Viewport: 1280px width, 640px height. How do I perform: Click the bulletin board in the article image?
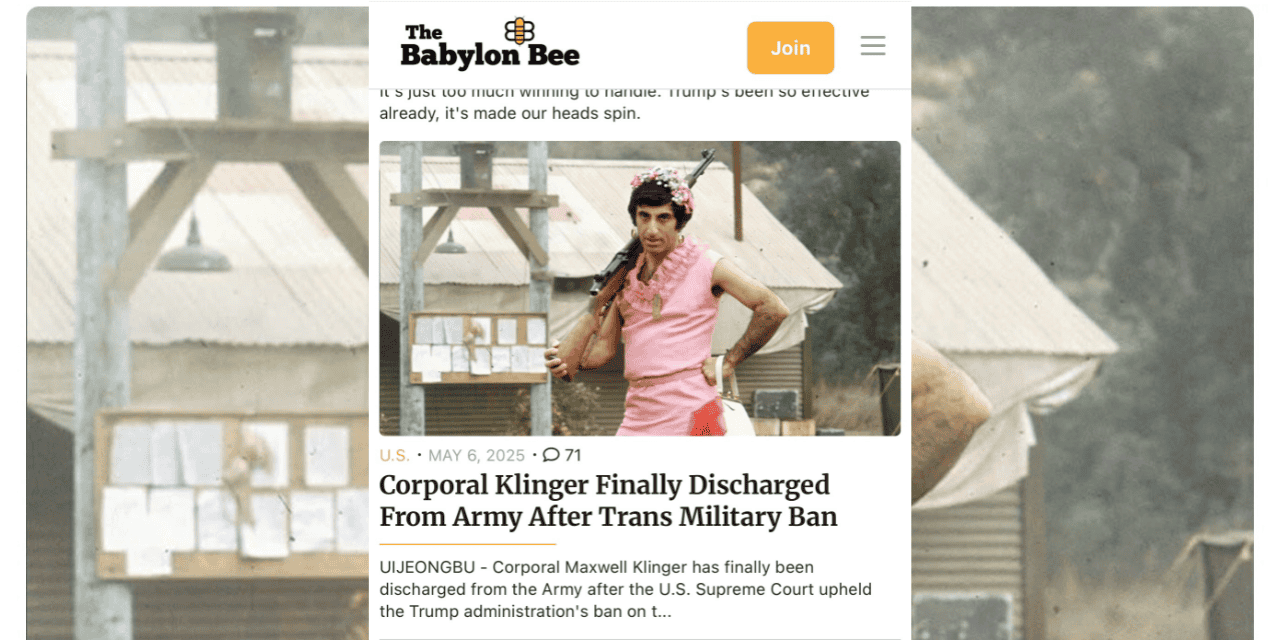click(479, 348)
